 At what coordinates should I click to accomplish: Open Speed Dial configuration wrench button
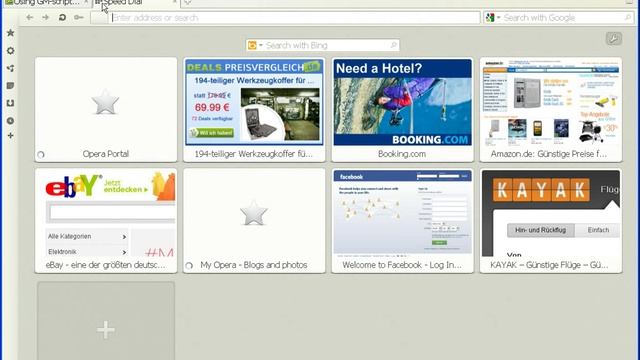(x=613, y=39)
